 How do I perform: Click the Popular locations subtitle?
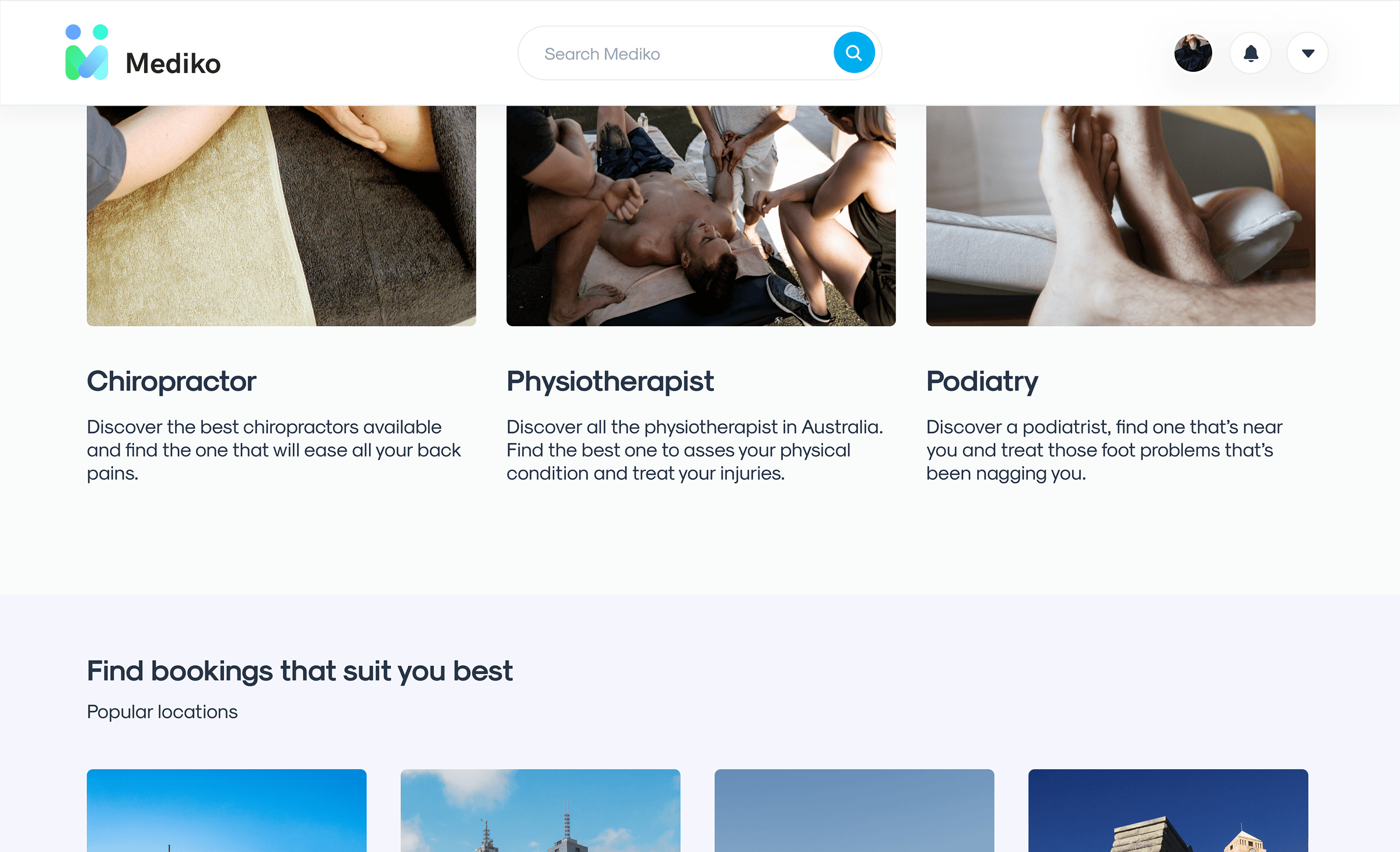tap(162, 712)
